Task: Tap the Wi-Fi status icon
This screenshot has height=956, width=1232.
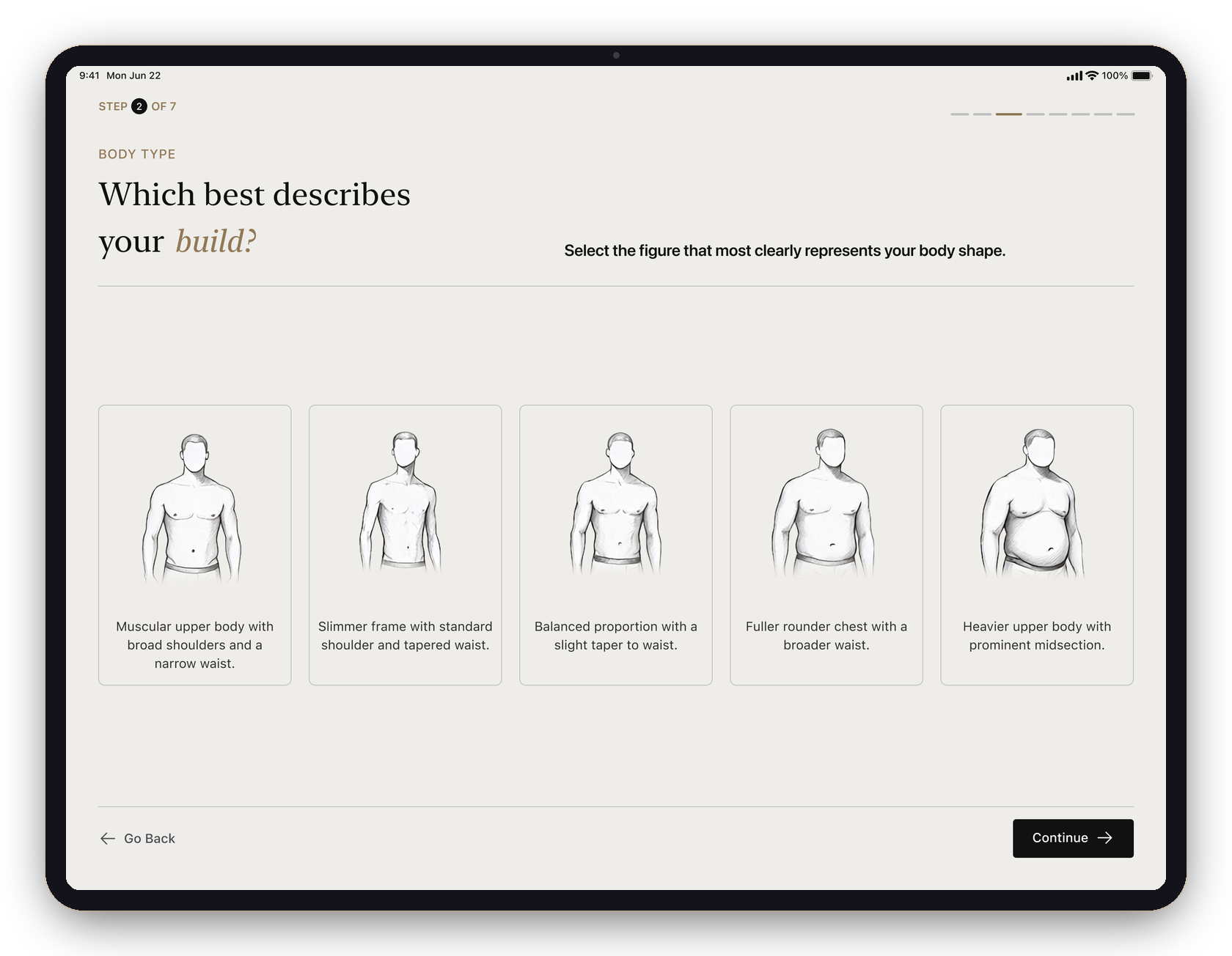Action: tap(1092, 76)
